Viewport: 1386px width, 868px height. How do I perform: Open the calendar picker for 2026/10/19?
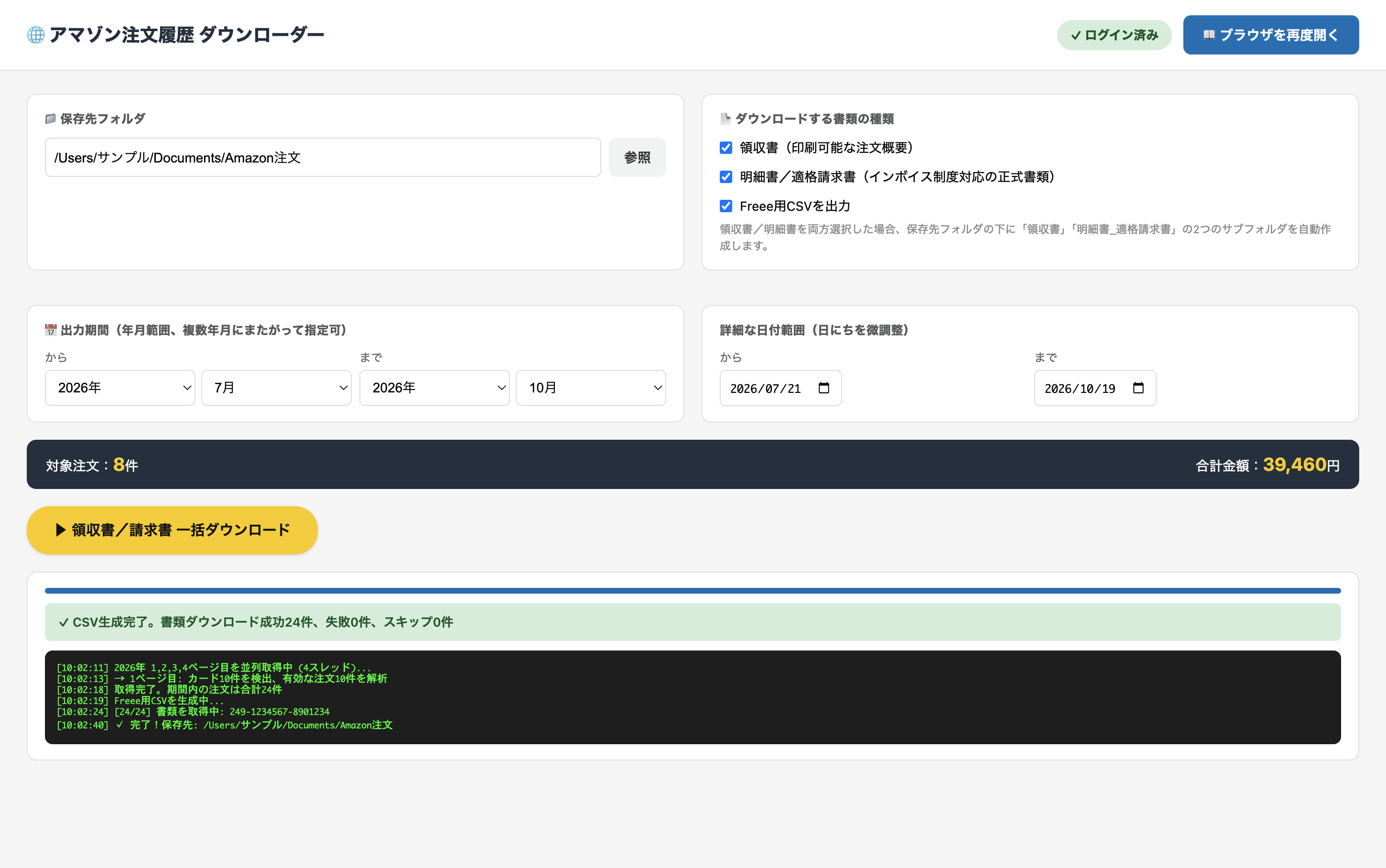pyautogui.click(x=1138, y=388)
